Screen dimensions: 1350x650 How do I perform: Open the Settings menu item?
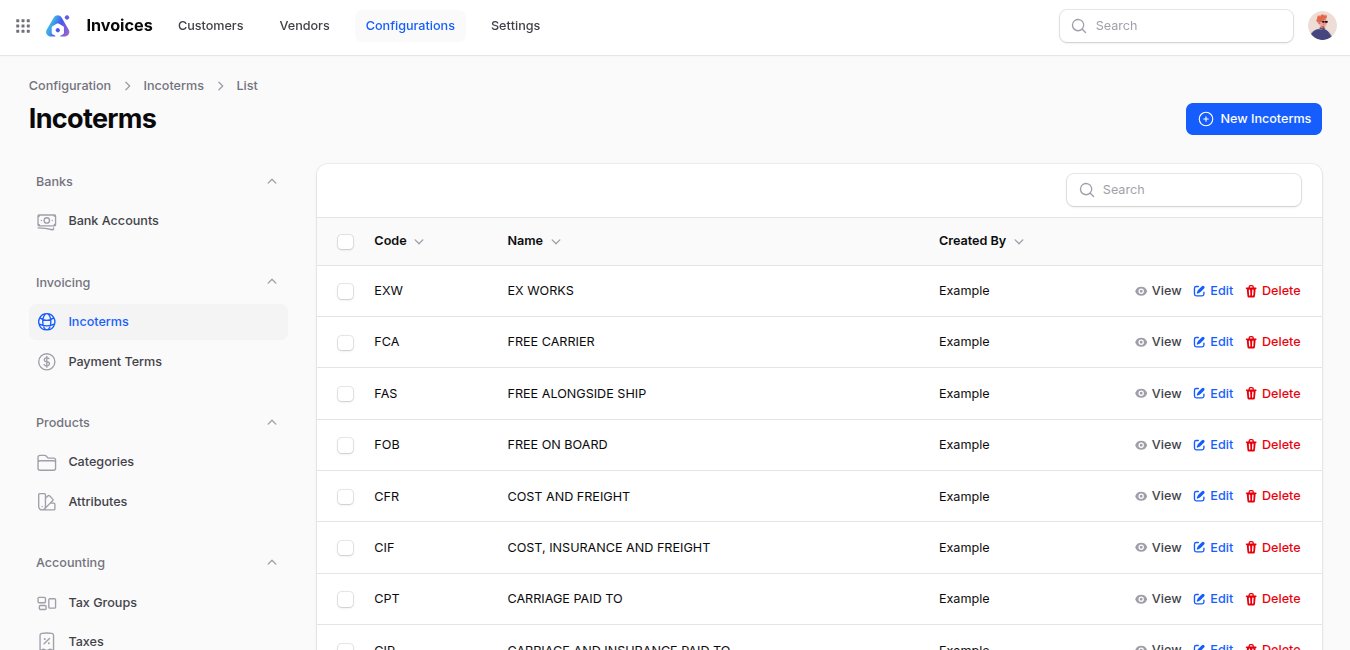[x=515, y=26]
